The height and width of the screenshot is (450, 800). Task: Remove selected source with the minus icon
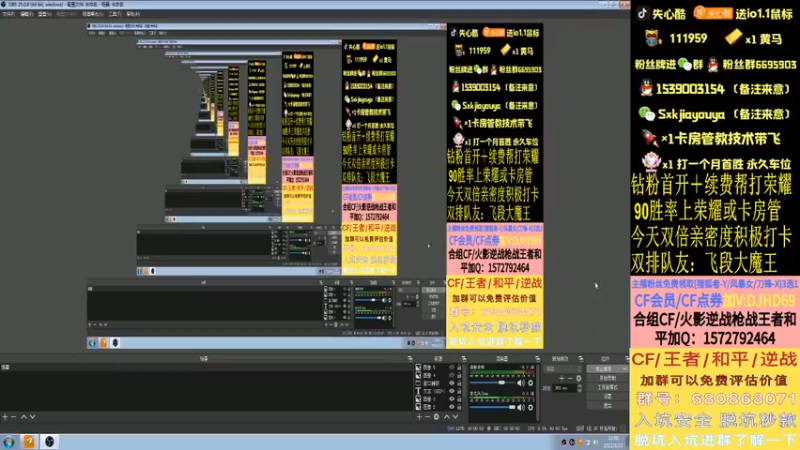click(x=428, y=417)
